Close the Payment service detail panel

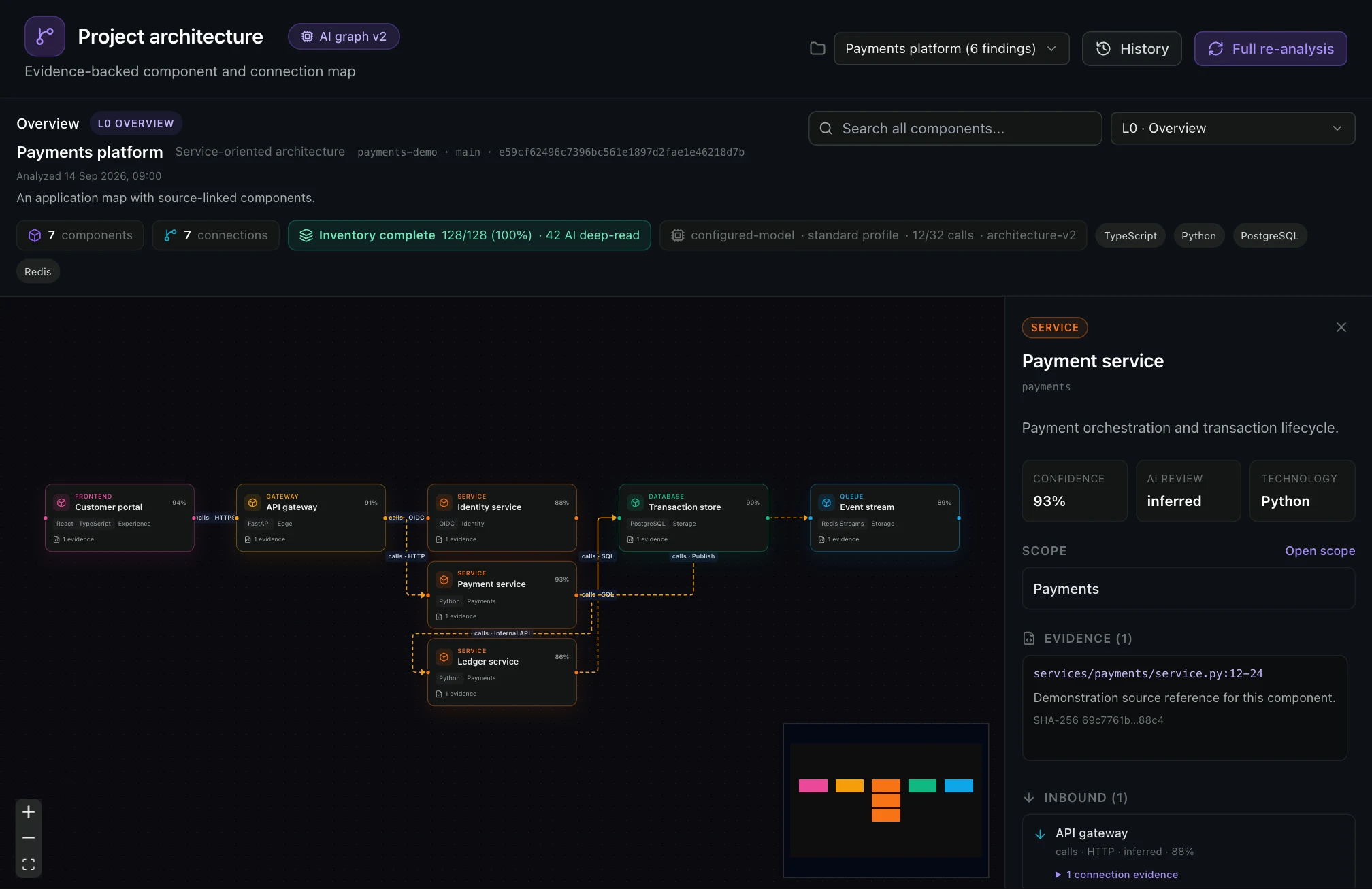[x=1341, y=327]
